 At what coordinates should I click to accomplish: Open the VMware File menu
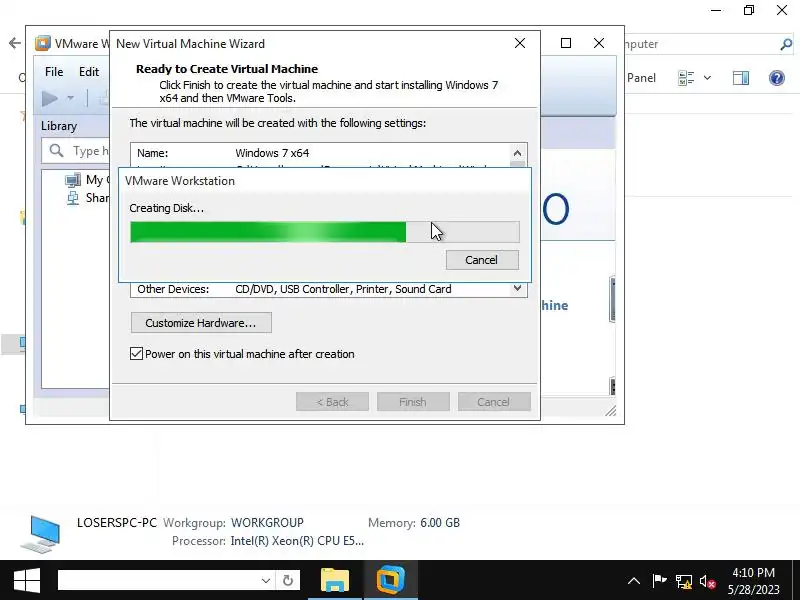click(x=54, y=72)
